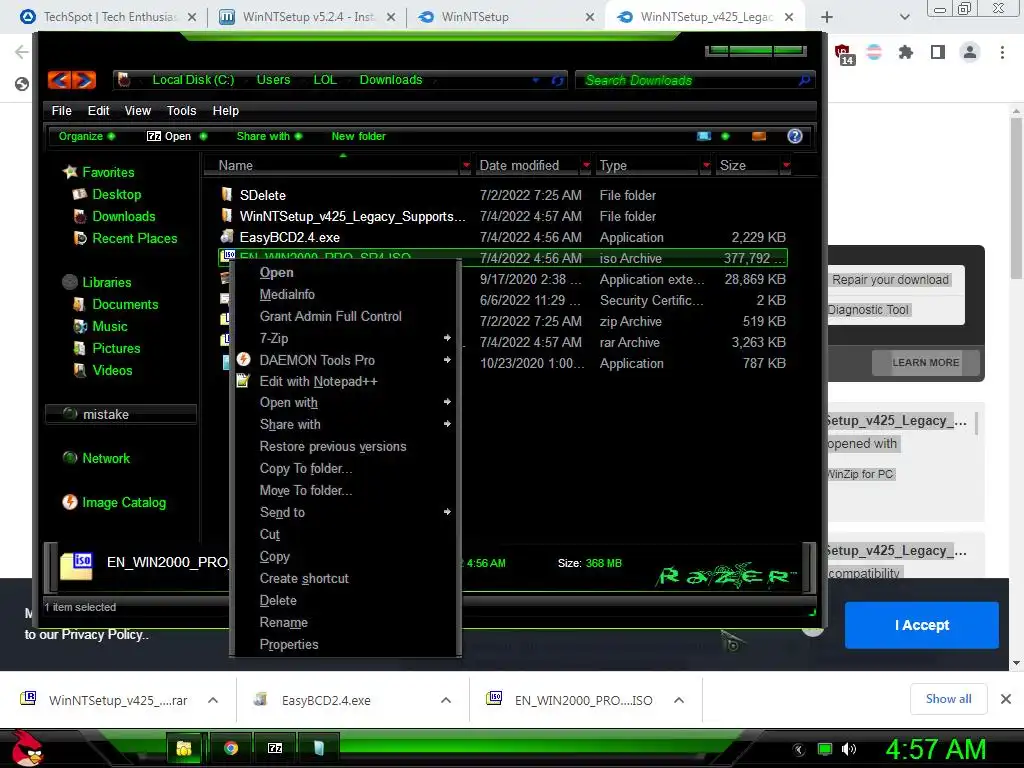Click the change view icon in the toolbar
The height and width of the screenshot is (768, 1024).
coord(703,136)
